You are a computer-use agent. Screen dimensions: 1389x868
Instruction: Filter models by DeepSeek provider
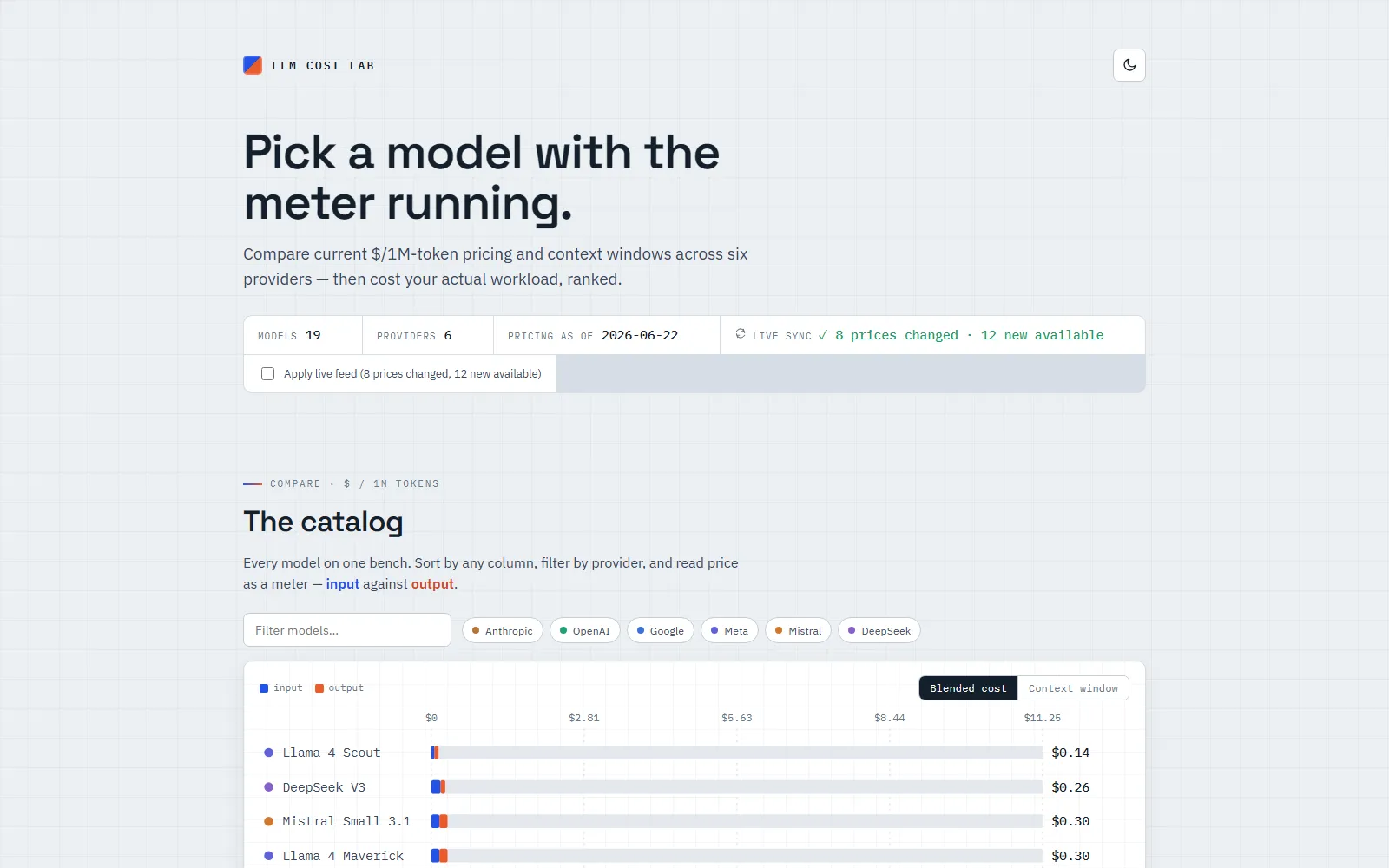[x=879, y=631]
